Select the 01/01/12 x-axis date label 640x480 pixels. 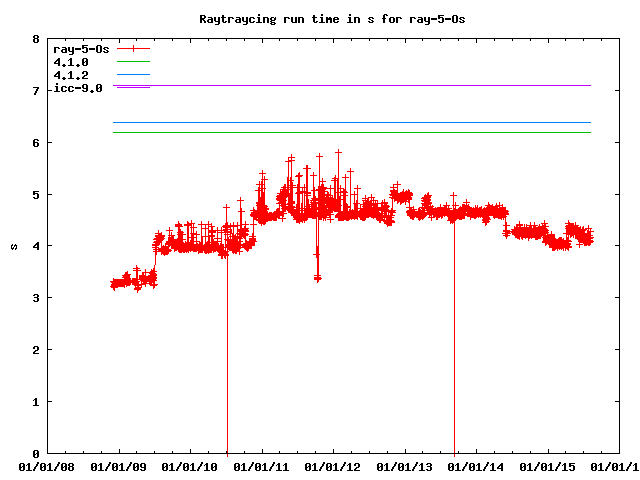point(334,467)
